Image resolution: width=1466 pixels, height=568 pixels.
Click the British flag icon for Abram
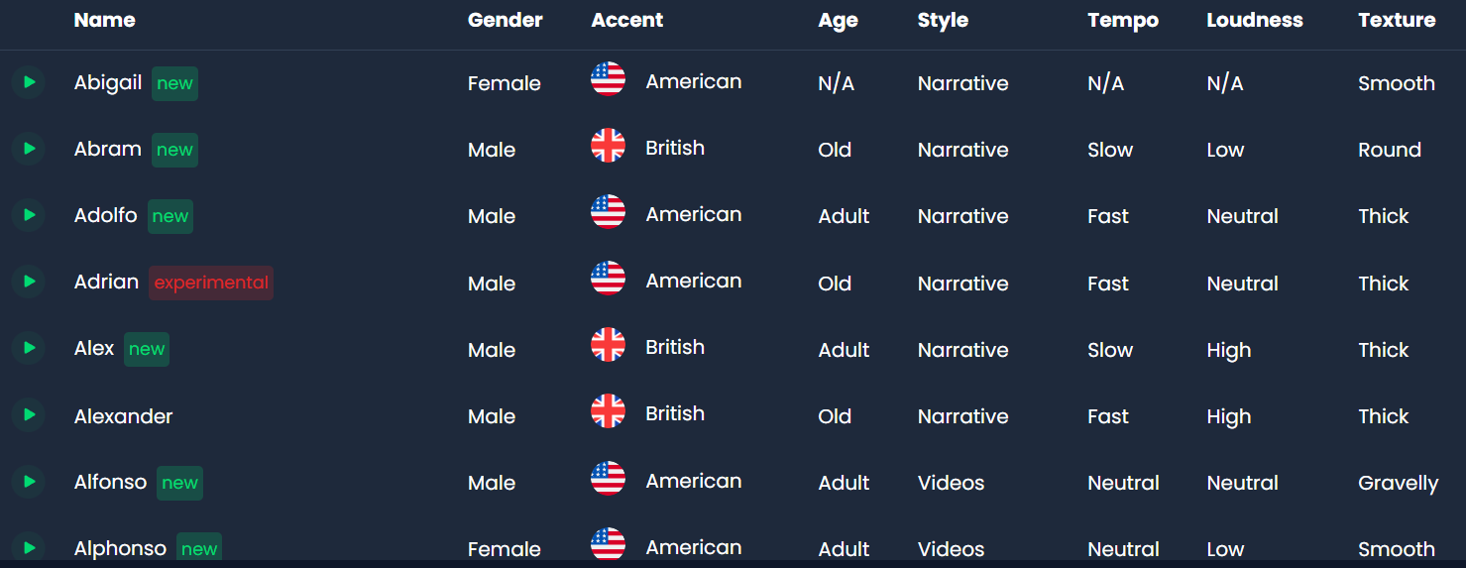[608, 145]
